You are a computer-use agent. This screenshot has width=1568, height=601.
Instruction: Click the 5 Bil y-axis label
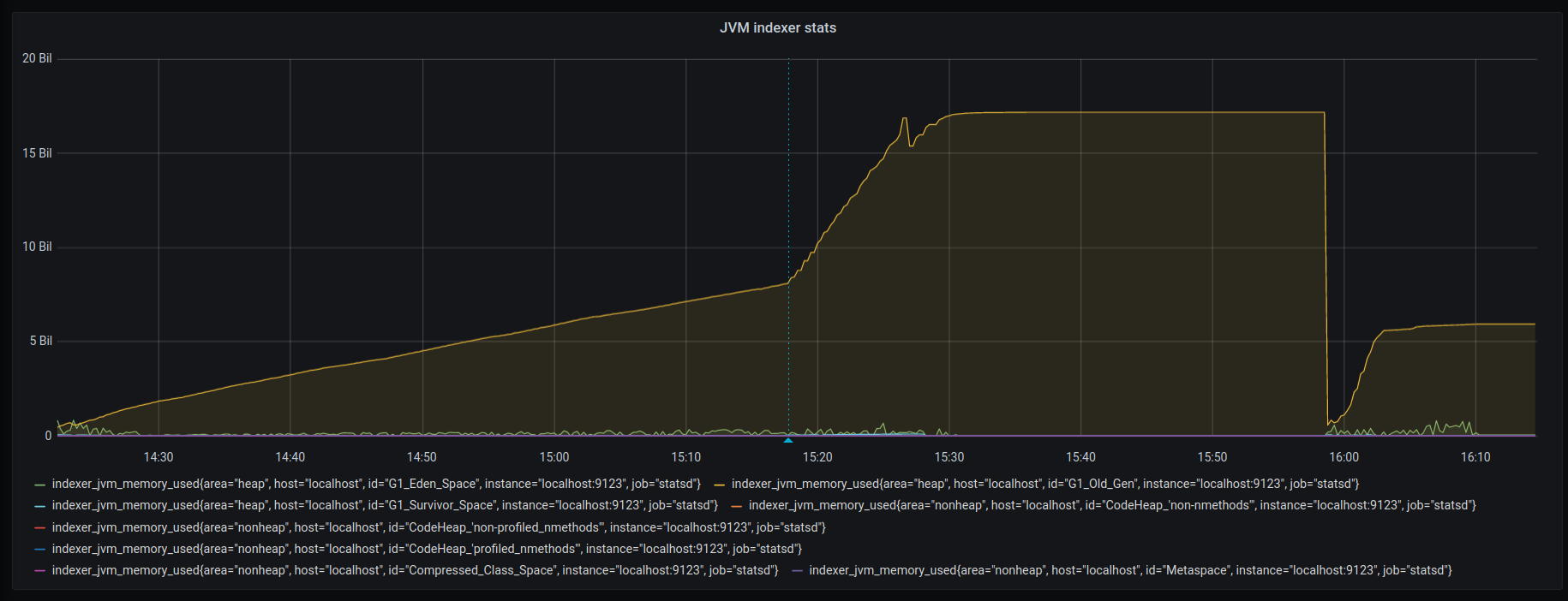pos(41,341)
